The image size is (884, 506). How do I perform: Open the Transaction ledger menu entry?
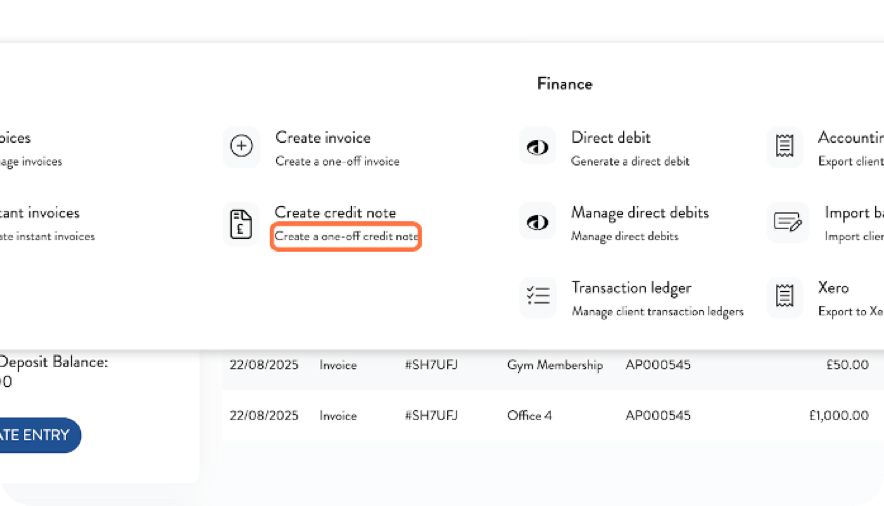click(631, 288)
